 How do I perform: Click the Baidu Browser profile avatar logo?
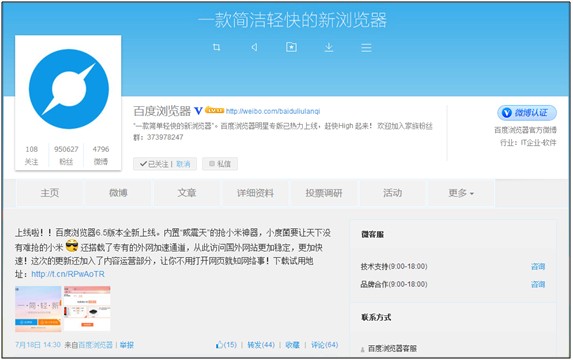(69, 89)
